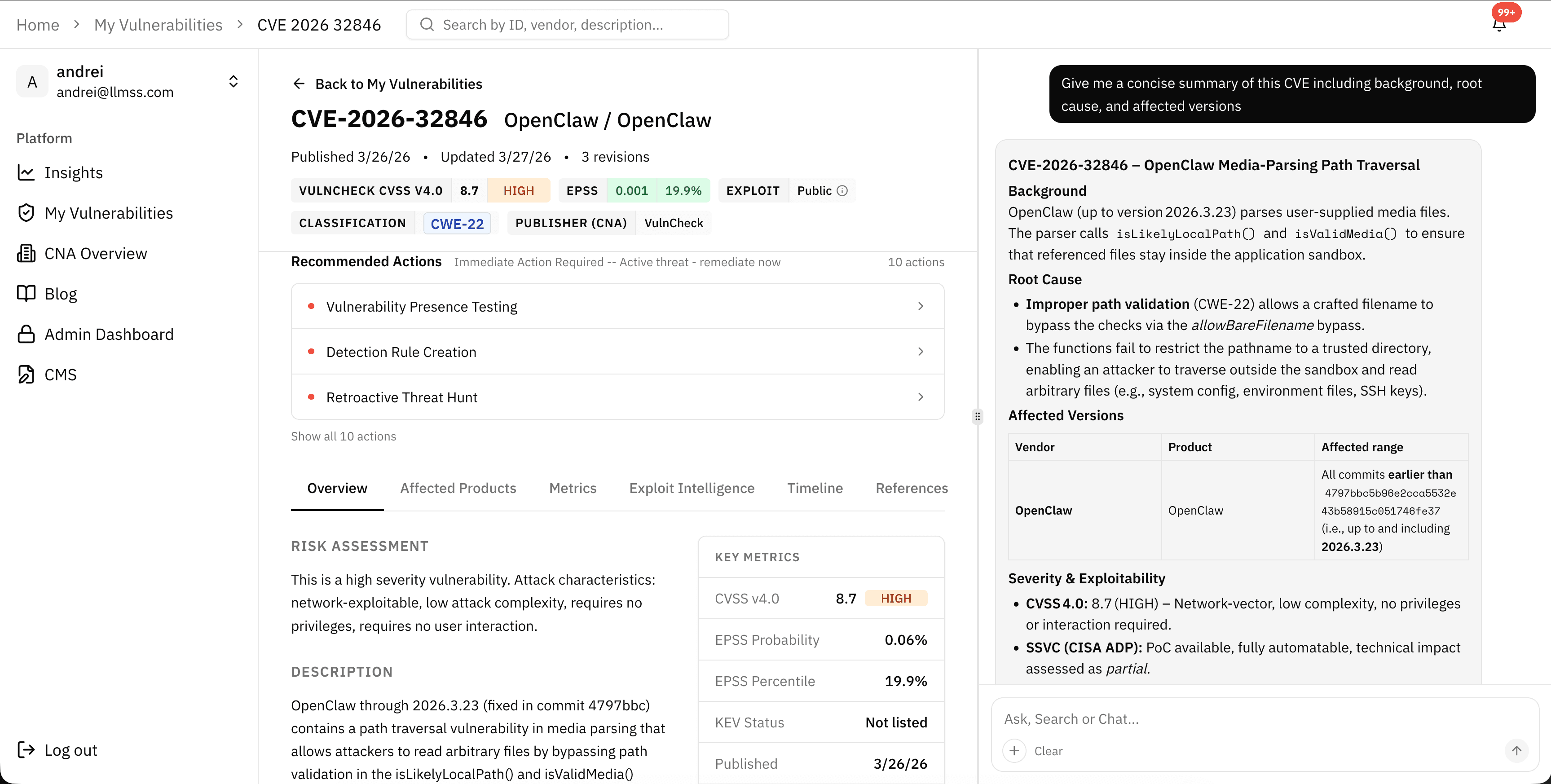The image size is (1551, 784).
Task: Click the info icon beside Public exploit label
Action: [x=842, y=190]
